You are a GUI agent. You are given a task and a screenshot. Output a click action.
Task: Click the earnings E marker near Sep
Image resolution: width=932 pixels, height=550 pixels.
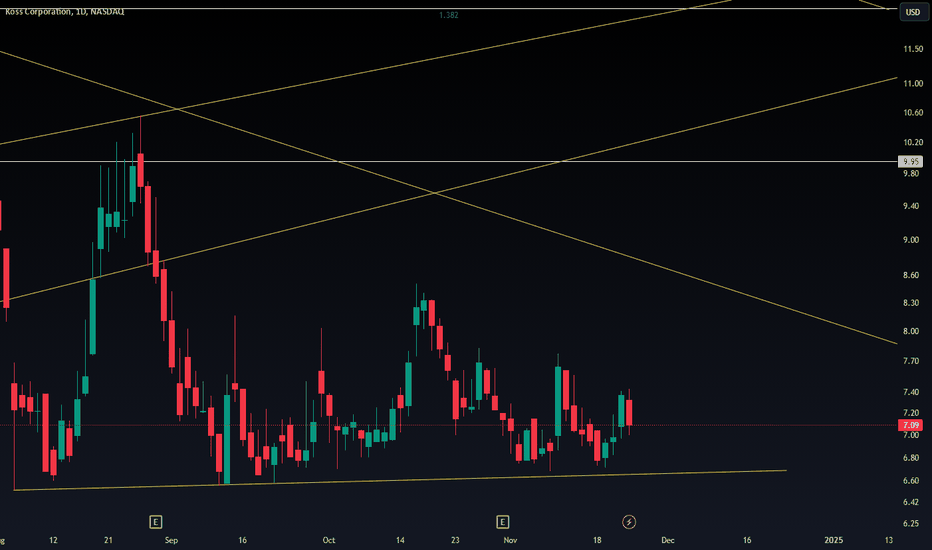(155, 522)
